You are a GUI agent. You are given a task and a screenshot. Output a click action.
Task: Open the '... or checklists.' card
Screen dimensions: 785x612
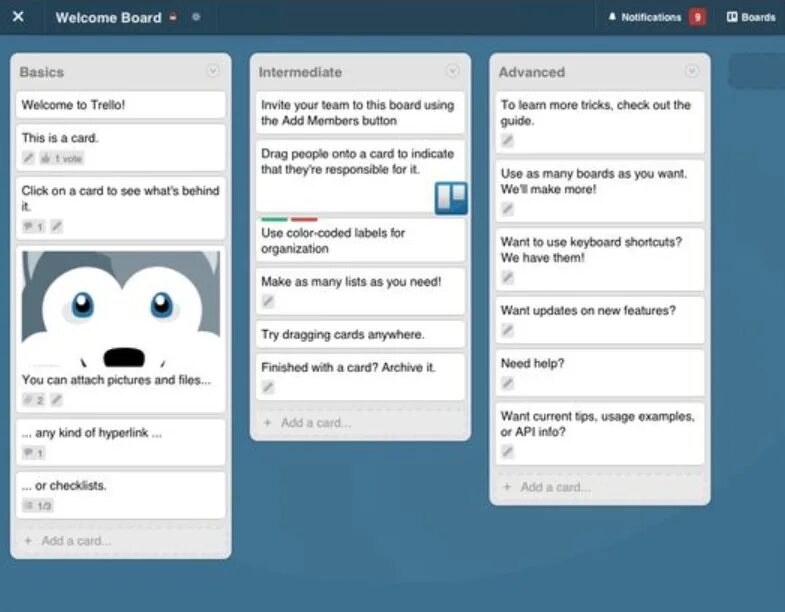click(121, 495)
